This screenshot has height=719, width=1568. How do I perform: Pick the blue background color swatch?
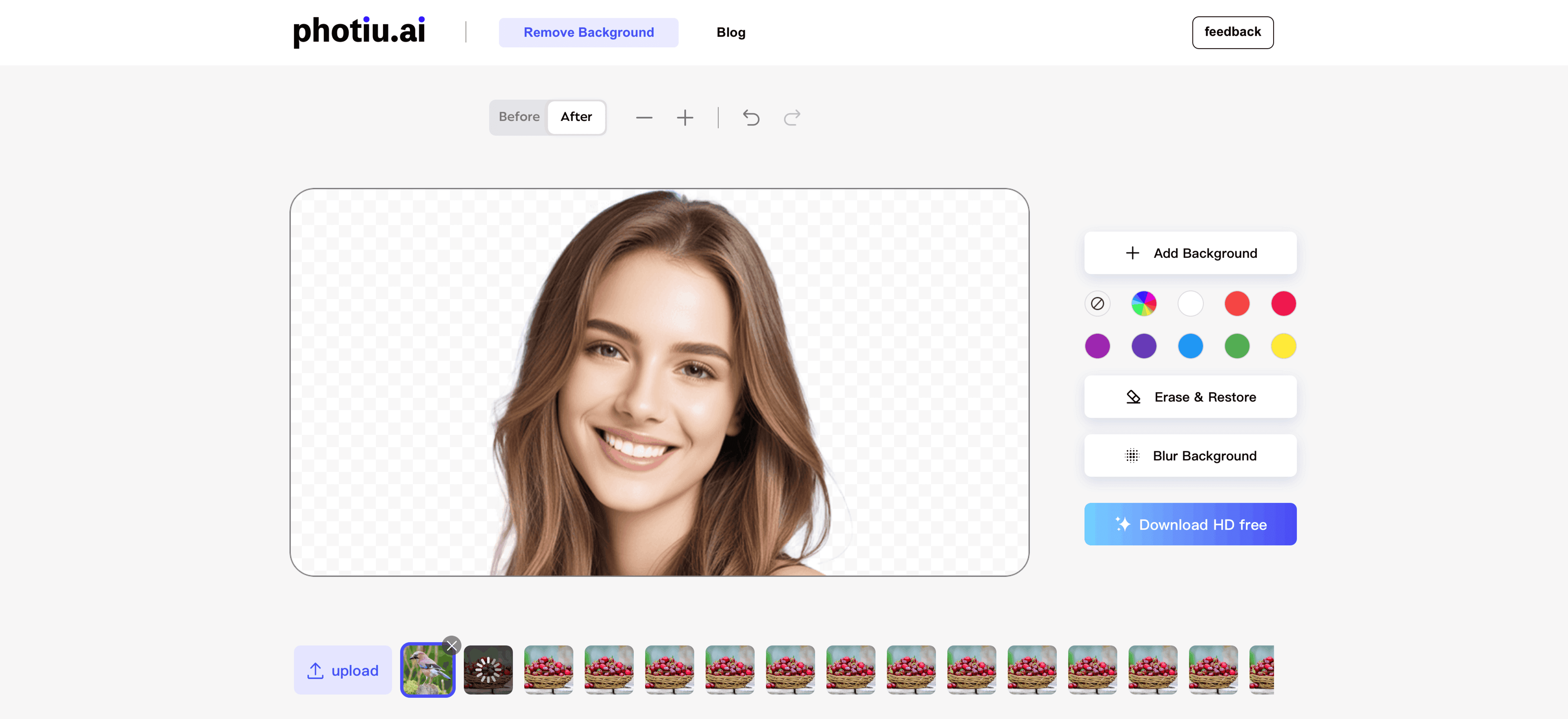point(1190,346)
